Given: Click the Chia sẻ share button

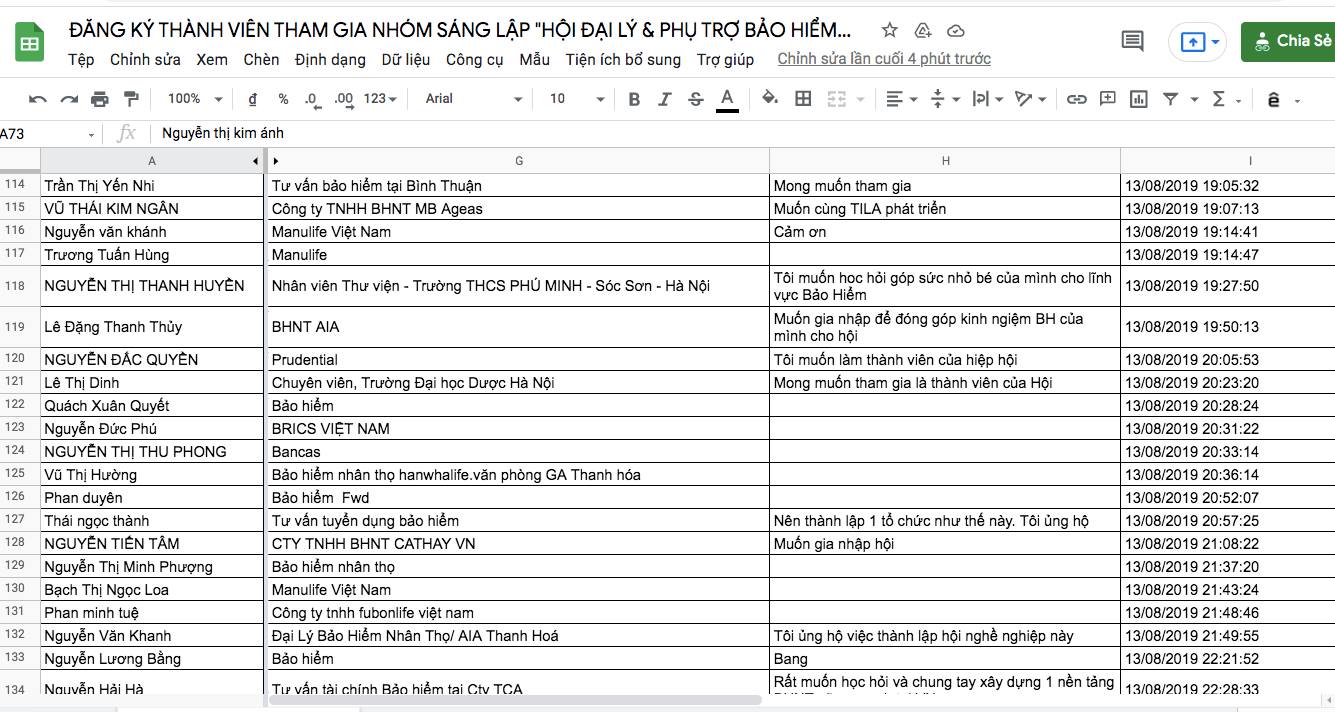Looking at the screenshot, I should tap(1288, 42).
